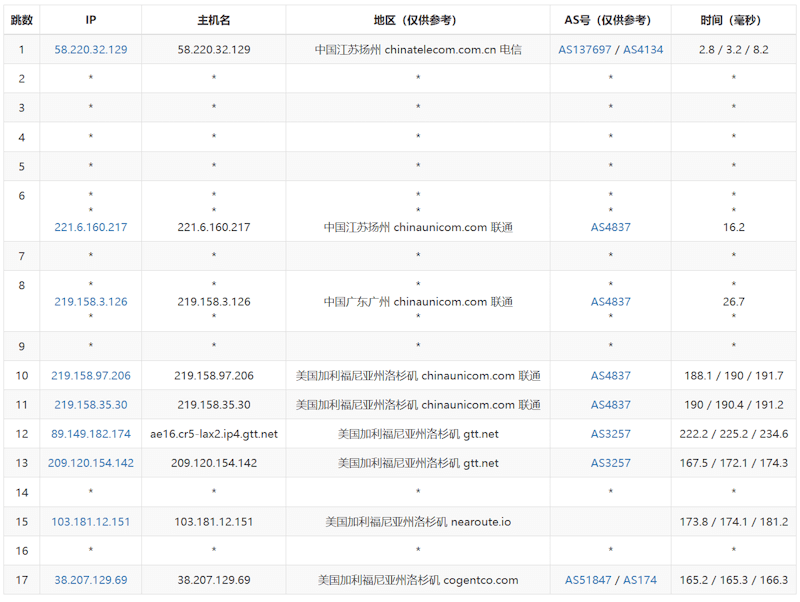Image resolution: width=800 pixels, height=602 pixels.
Task: Click hop number 17 cell
Action: [21, 580]
